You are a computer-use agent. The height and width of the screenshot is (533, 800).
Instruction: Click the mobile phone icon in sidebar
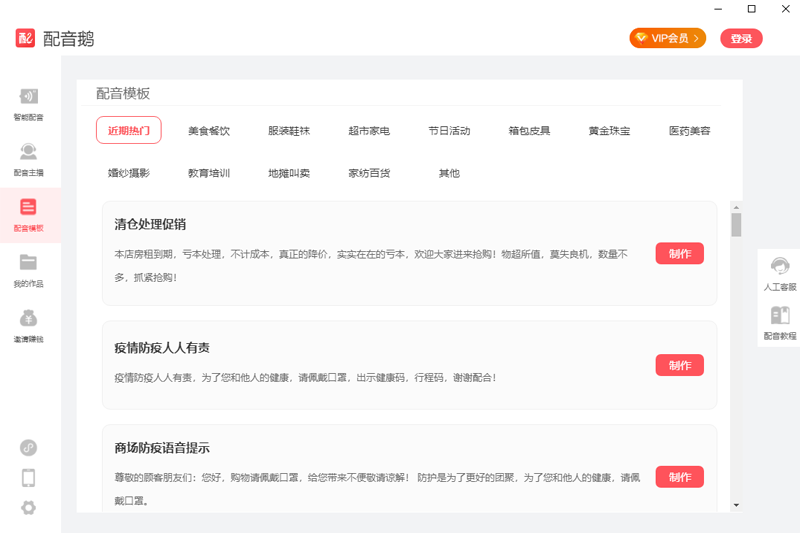(x=28, y=477)
